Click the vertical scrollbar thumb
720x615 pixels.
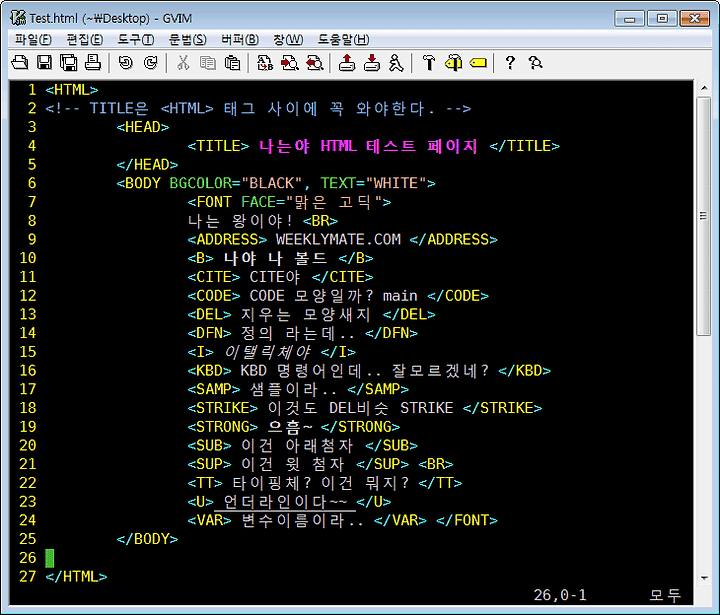704,216
